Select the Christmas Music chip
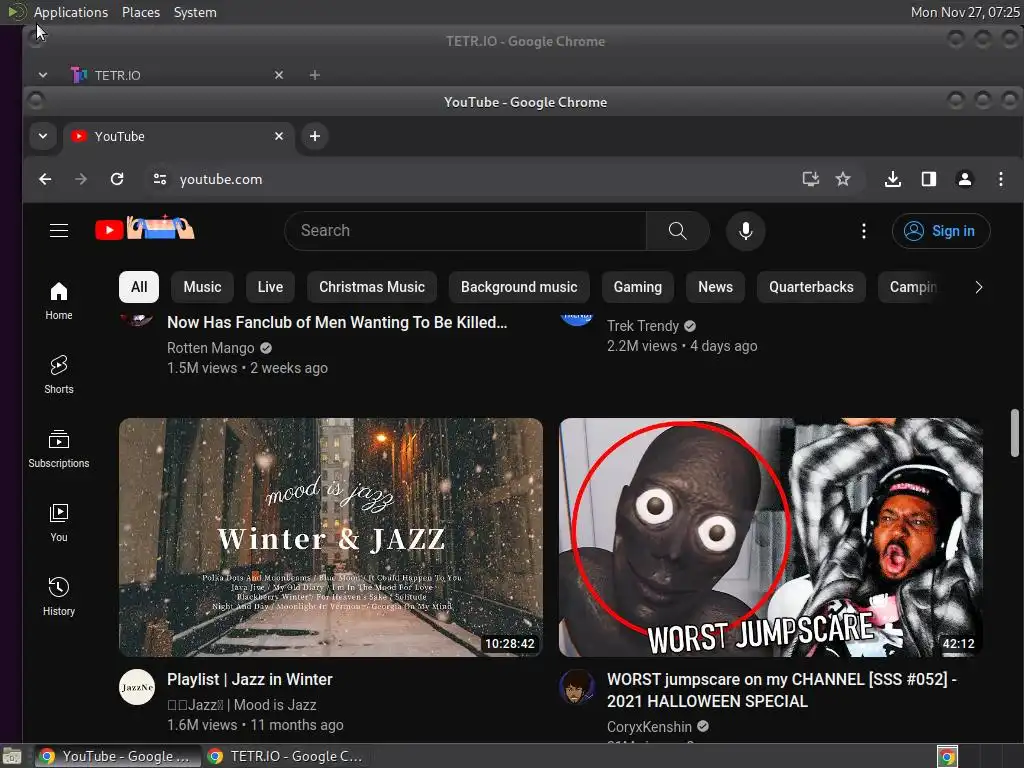1024x768 pixels. (372, 287)
